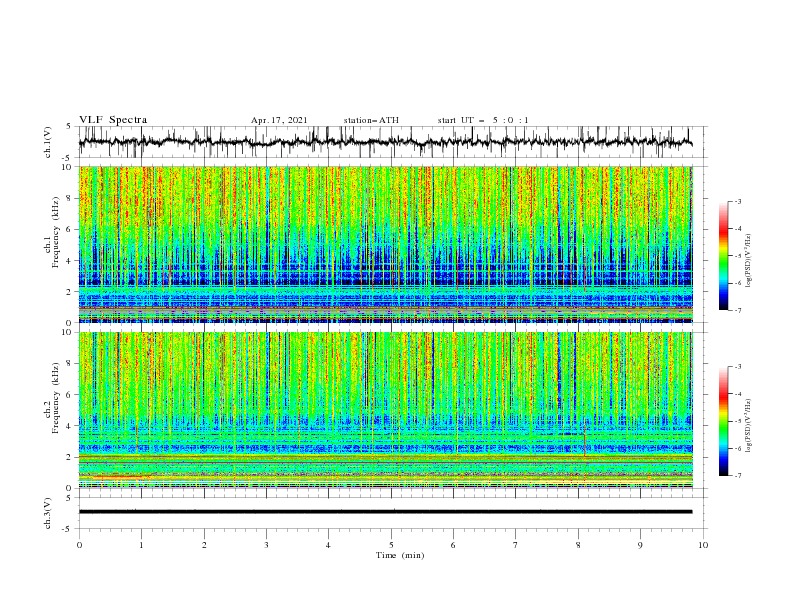Click the time axis tick labeled 8

point(578,545)
